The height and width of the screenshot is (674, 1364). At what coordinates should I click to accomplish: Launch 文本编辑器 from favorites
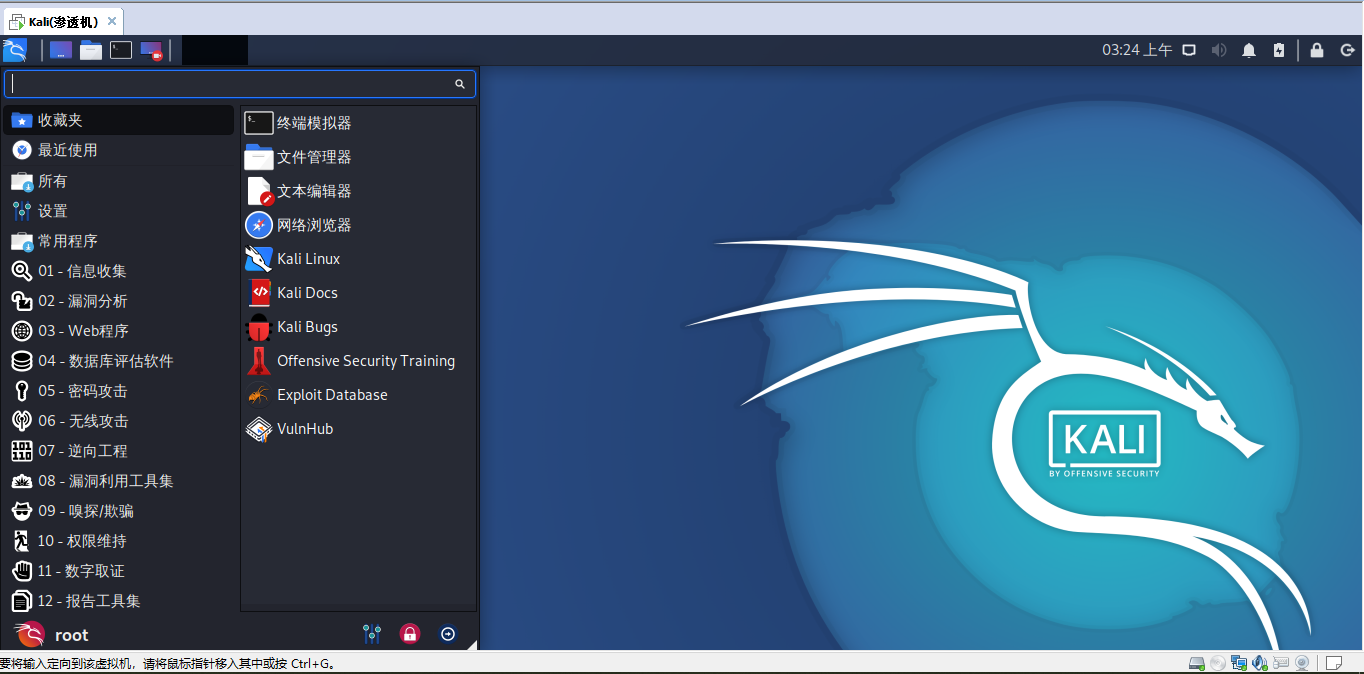click(x=358, y=191)
